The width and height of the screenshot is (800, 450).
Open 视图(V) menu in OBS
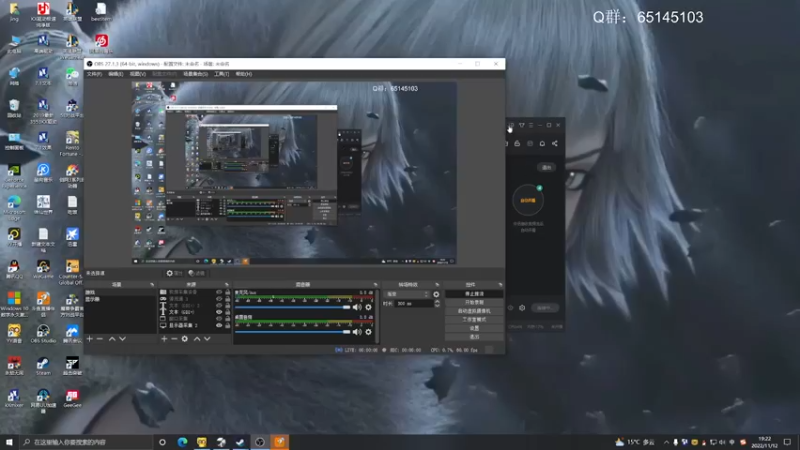(x=138, y=74)
